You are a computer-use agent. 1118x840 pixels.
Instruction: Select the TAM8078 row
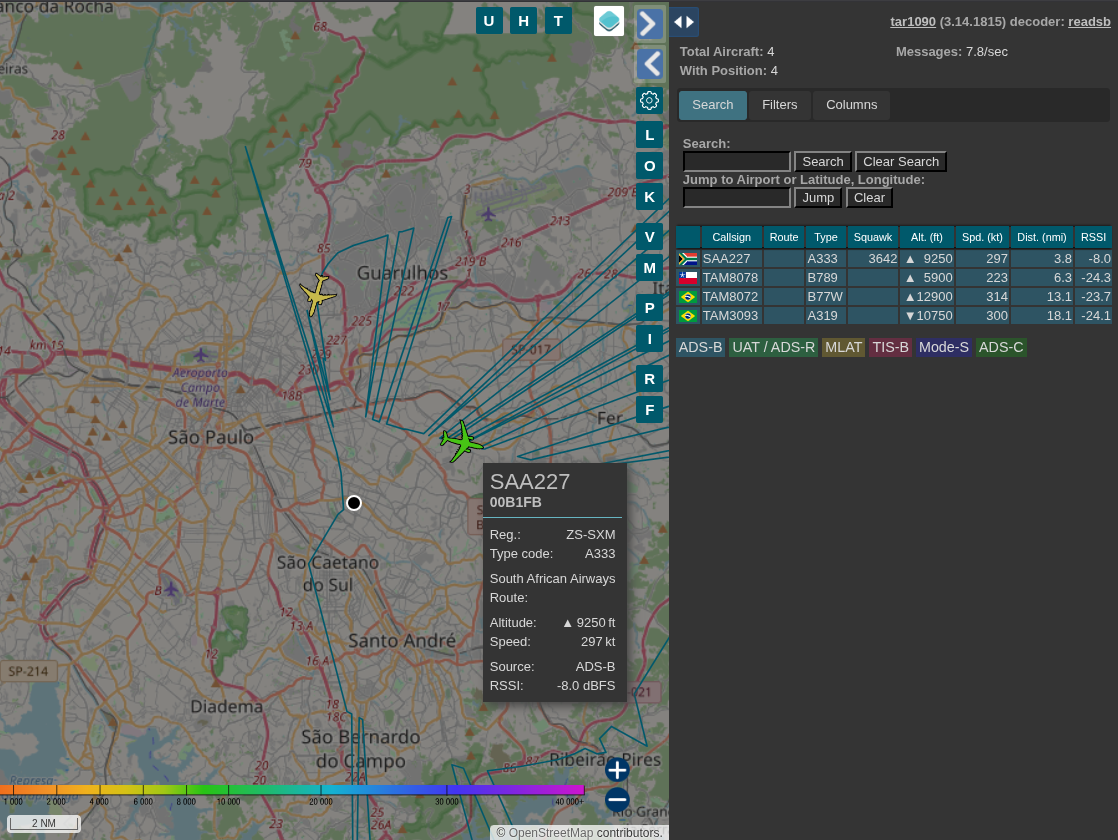pyautogui.click(x=894, y=277)
